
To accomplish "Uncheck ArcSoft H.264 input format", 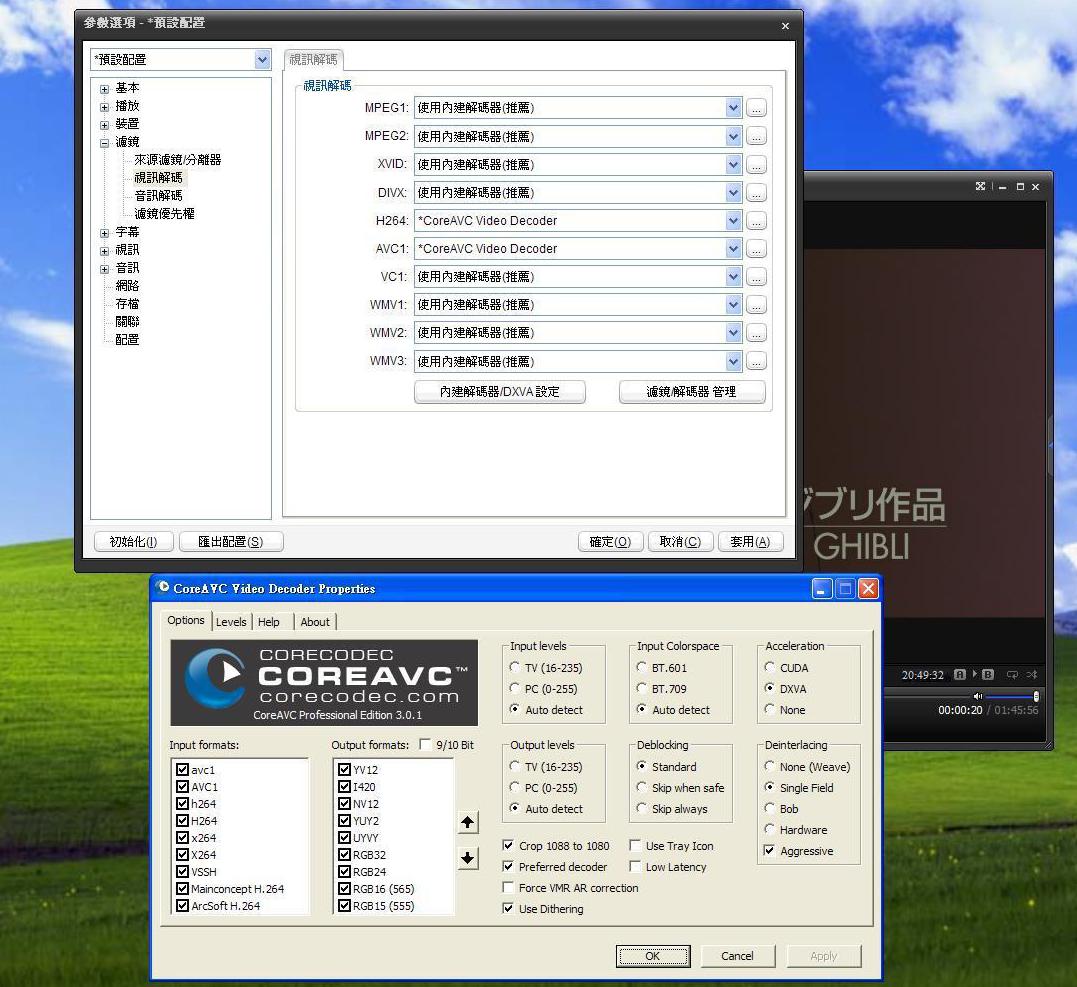I will click(x=183, y=905).
